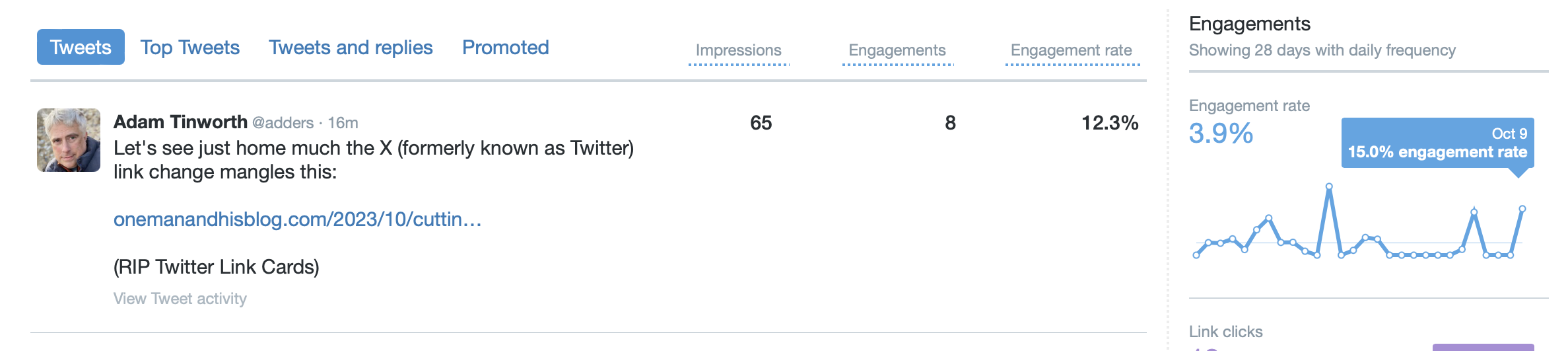1568x351 pixels.
Task: Open the 16m tweet timestamp
Action: click(x=343, y=123)
